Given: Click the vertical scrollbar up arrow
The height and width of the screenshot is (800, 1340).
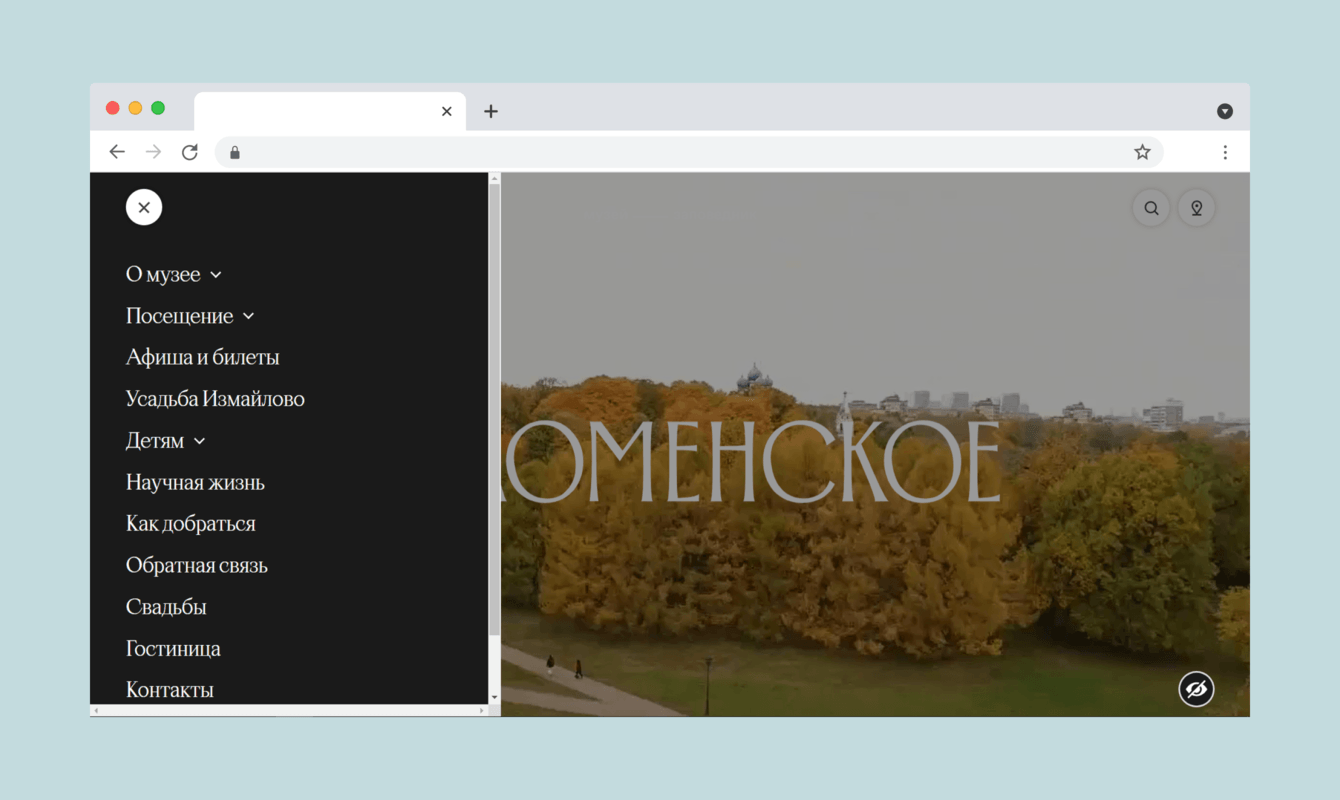Looking at the screenshot, I should [x=494, y=178].
